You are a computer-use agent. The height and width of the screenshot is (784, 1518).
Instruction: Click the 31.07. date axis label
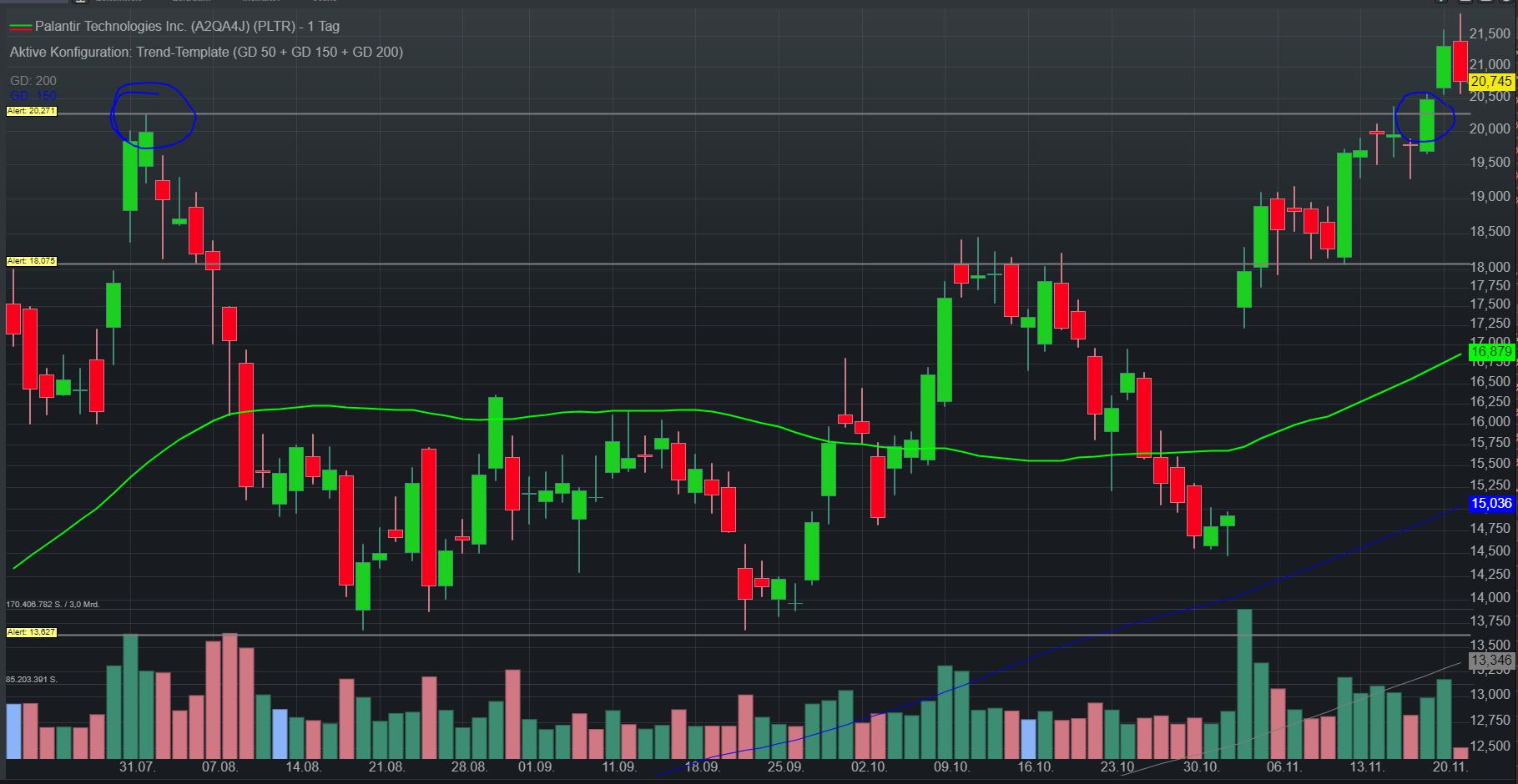point(138,767)
